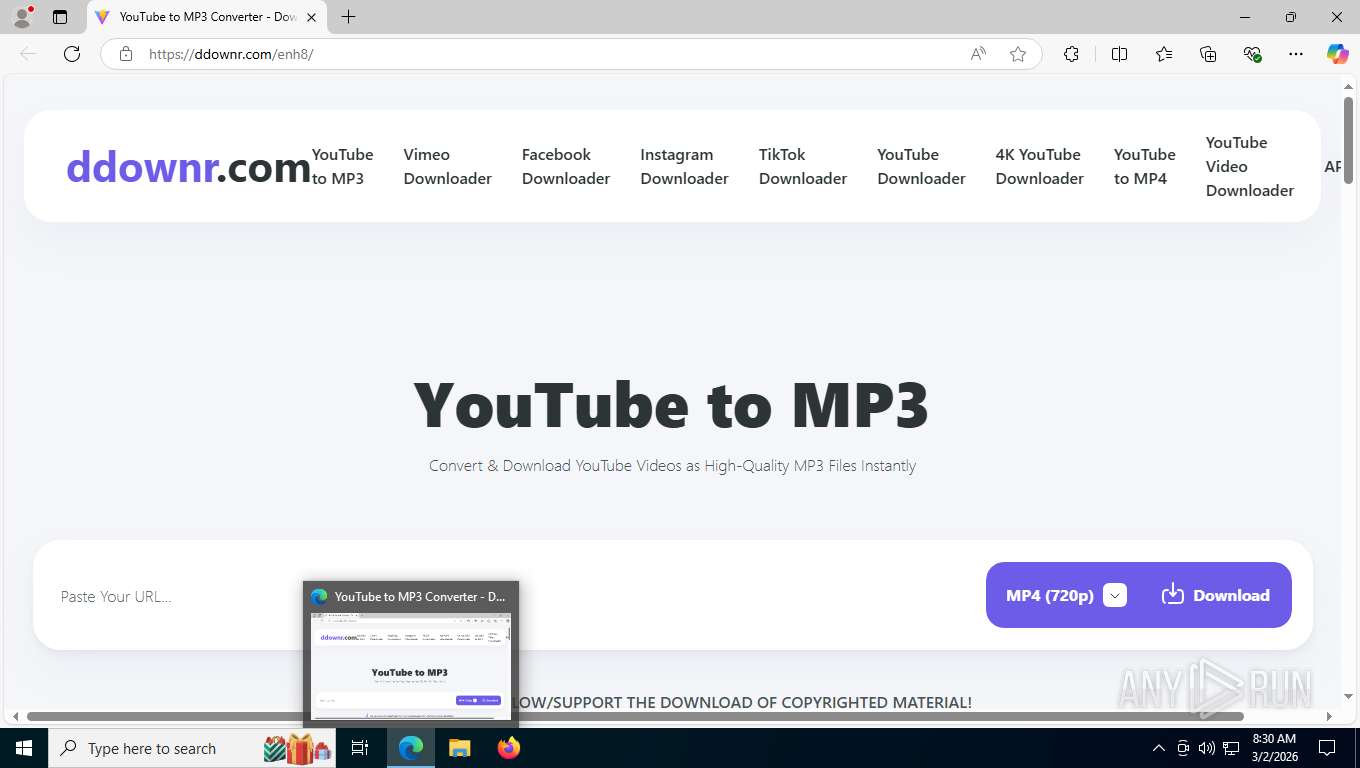Open YouTube Downloader nav link

[921, 166]
